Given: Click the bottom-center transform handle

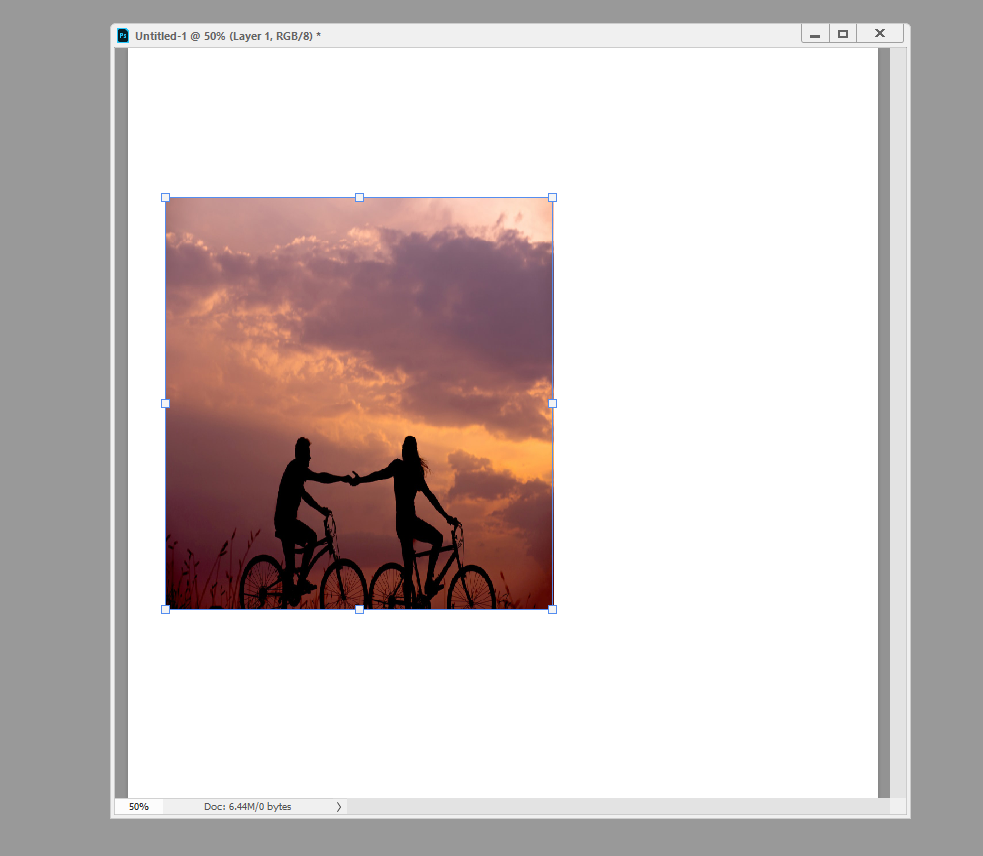Looking at the screenshot, I should (x=359, y=609).
